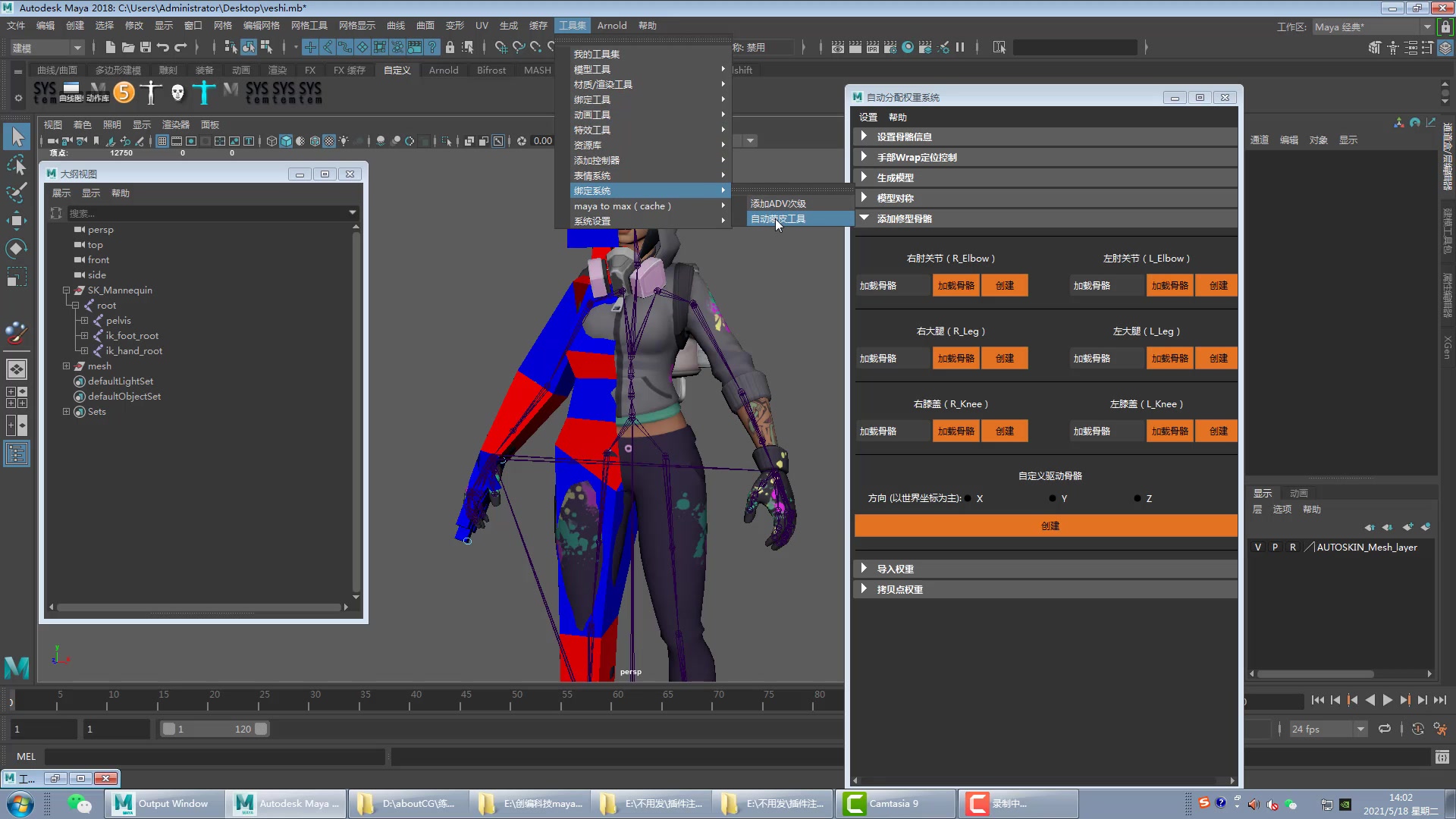Click the Save Scene icon

pyautogui.click(x=146, y=47)
